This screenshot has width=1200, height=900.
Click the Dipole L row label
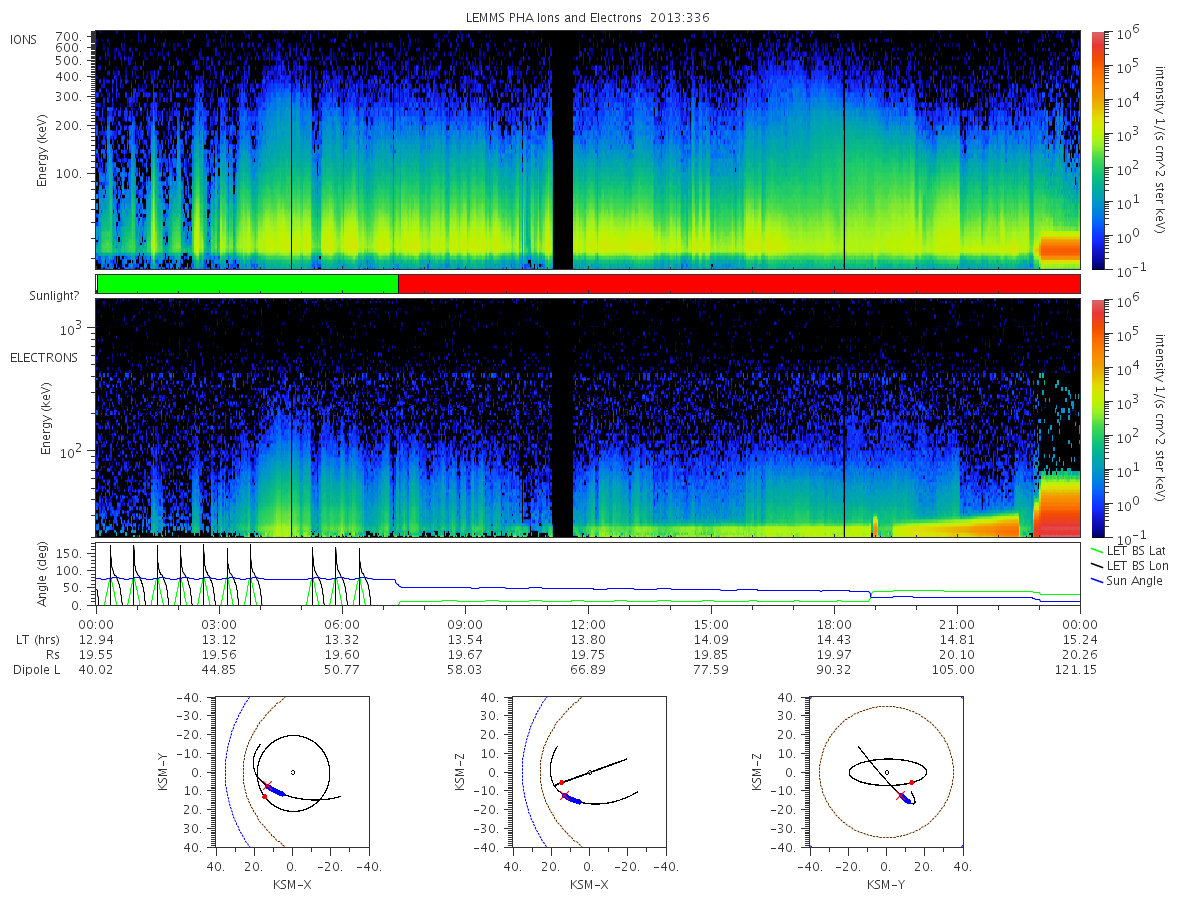36,670
